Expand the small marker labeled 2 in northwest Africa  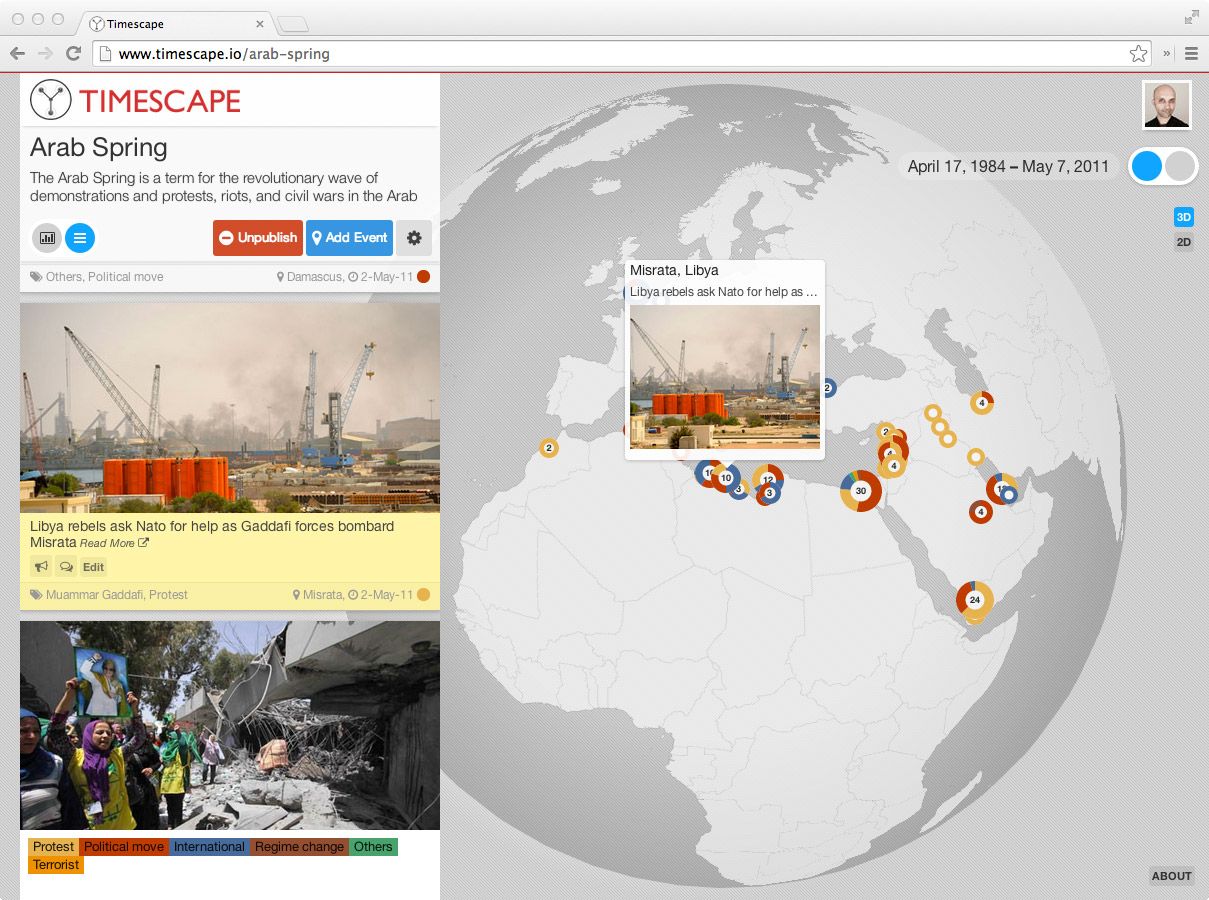549,448
